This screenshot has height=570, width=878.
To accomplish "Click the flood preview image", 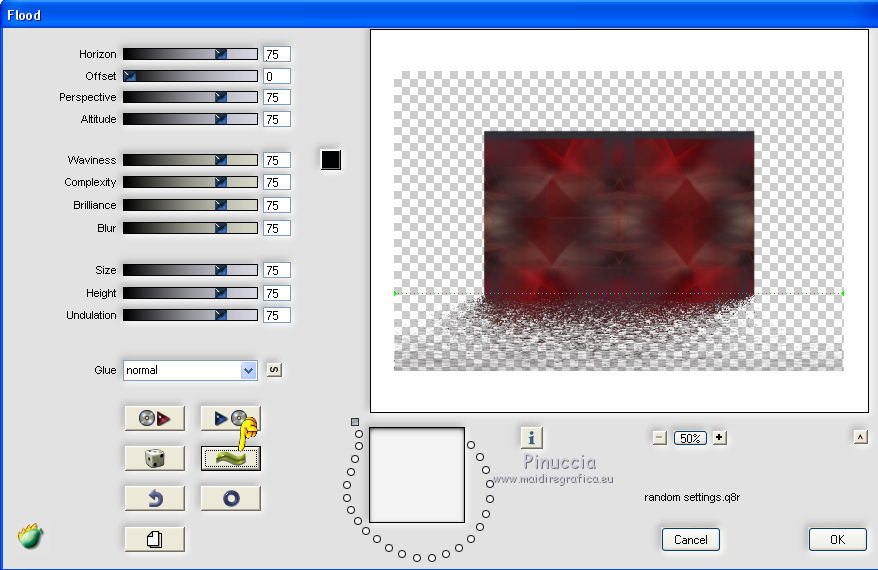I will coord(619,221).
